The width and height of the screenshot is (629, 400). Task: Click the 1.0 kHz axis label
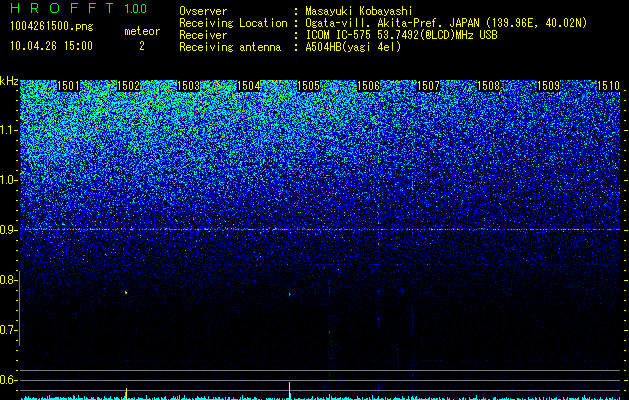(x=7, y=180)
